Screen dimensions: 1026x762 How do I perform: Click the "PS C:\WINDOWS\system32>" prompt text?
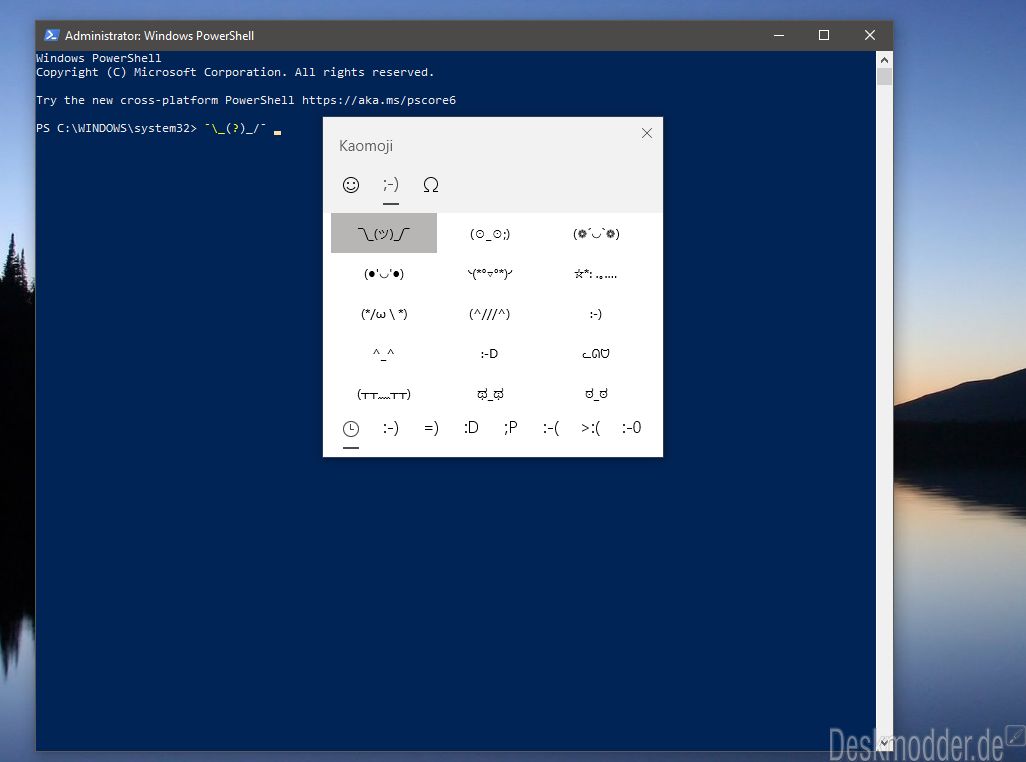tap(116, 128)
